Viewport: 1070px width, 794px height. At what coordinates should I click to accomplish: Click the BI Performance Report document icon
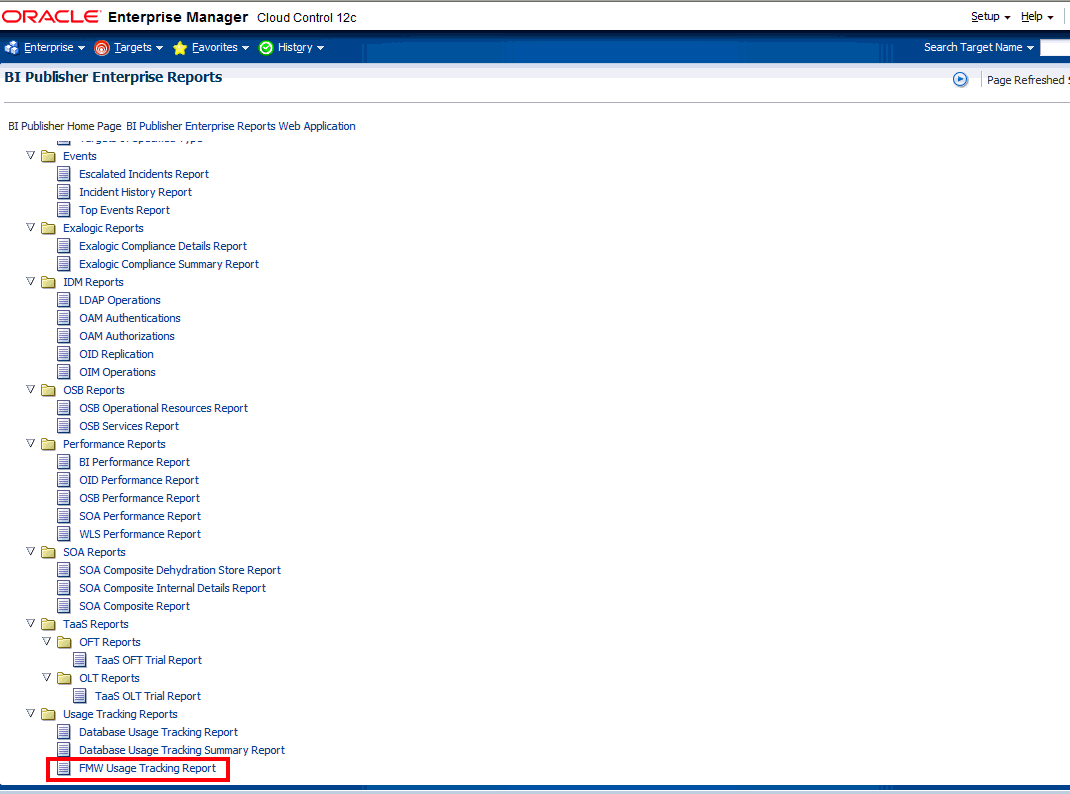[x=63, y=462]
